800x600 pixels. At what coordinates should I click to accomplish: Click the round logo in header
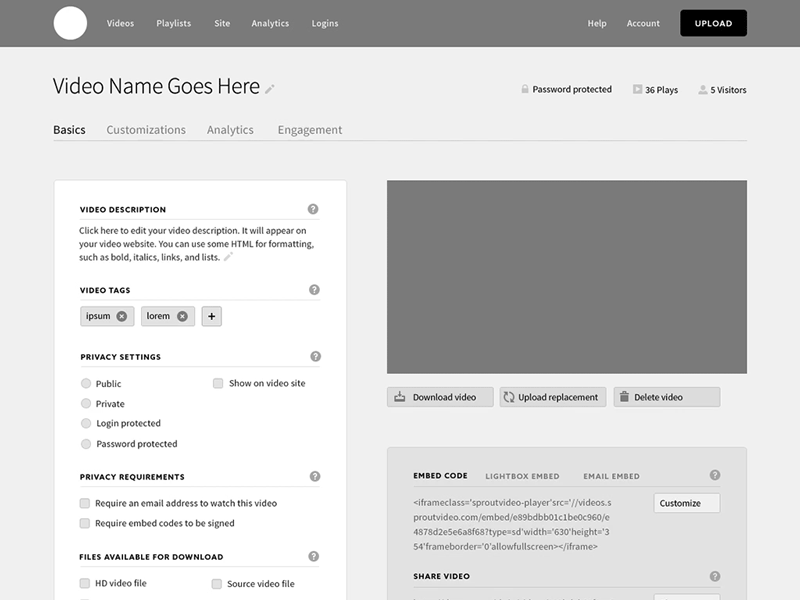tap(70, 23)
